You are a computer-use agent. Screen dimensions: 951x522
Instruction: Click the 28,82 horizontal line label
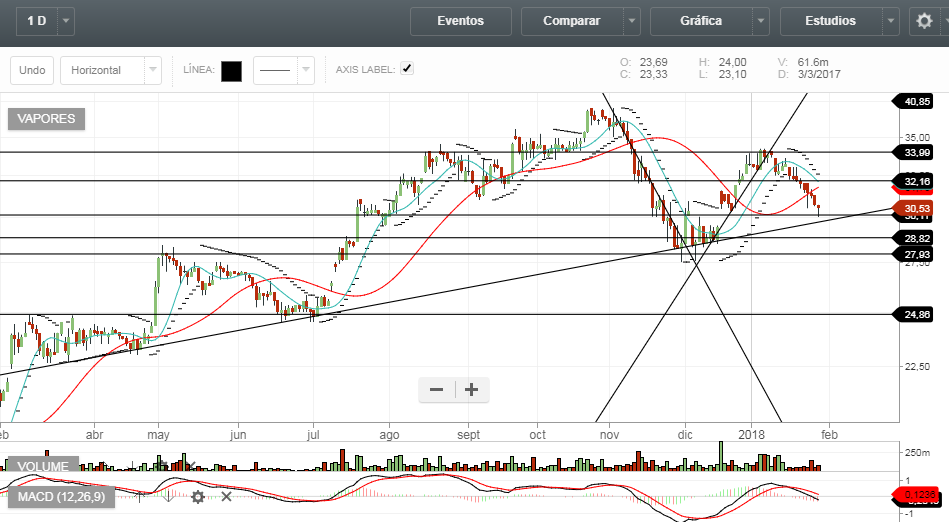coord(914,239)
